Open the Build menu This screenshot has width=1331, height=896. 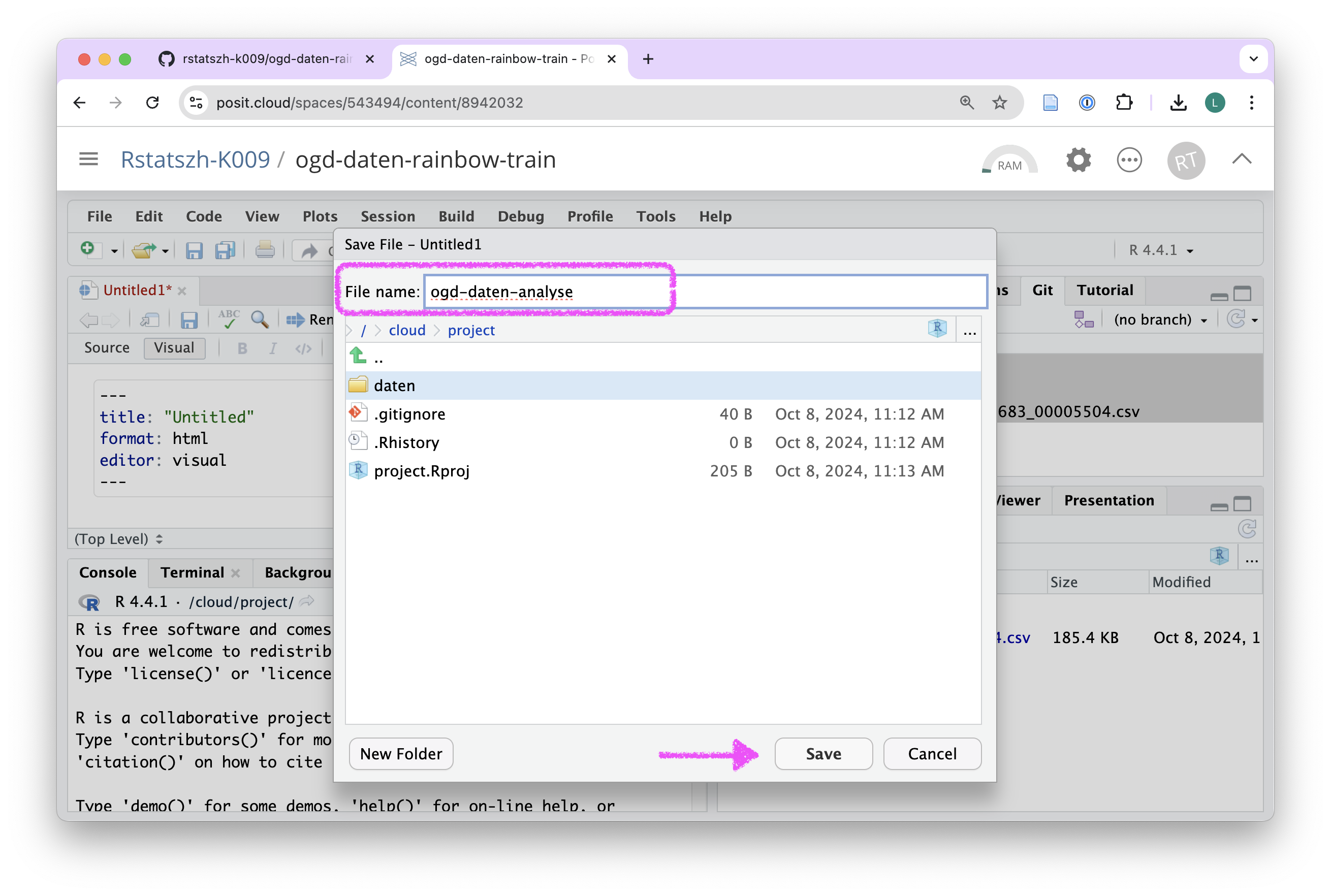click(x=456, y=216)
